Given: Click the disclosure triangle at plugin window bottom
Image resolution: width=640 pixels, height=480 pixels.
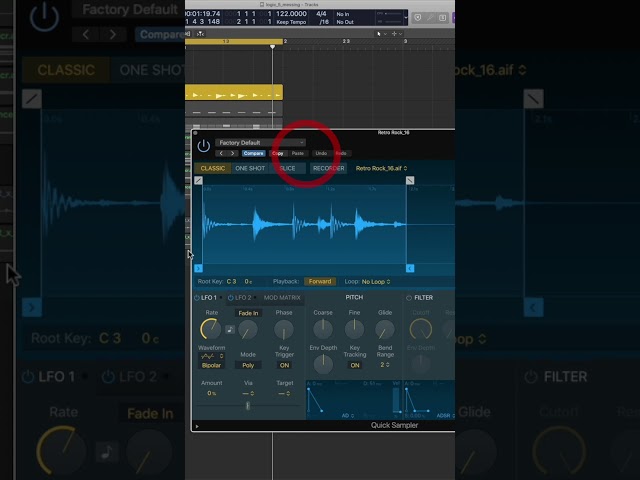Looking at the screenshot, I should pos(197,427).
